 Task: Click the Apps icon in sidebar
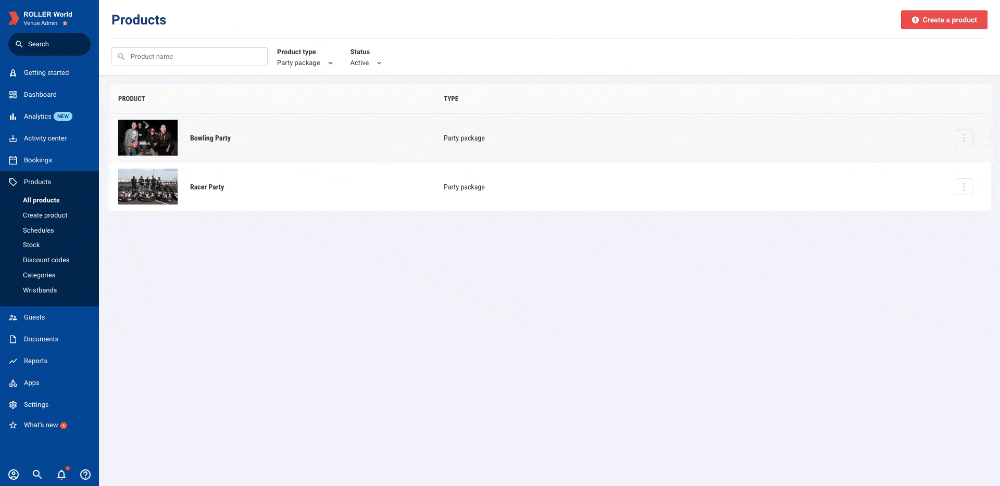[13, 383]
